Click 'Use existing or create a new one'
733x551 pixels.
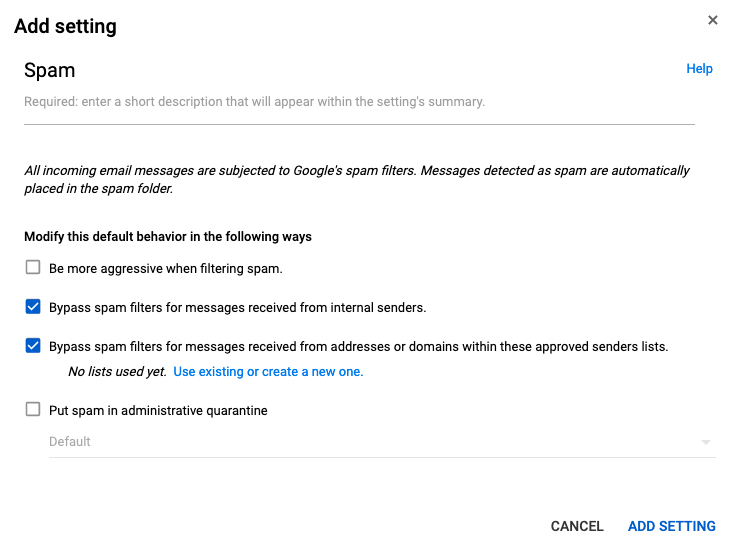(268, 371)
